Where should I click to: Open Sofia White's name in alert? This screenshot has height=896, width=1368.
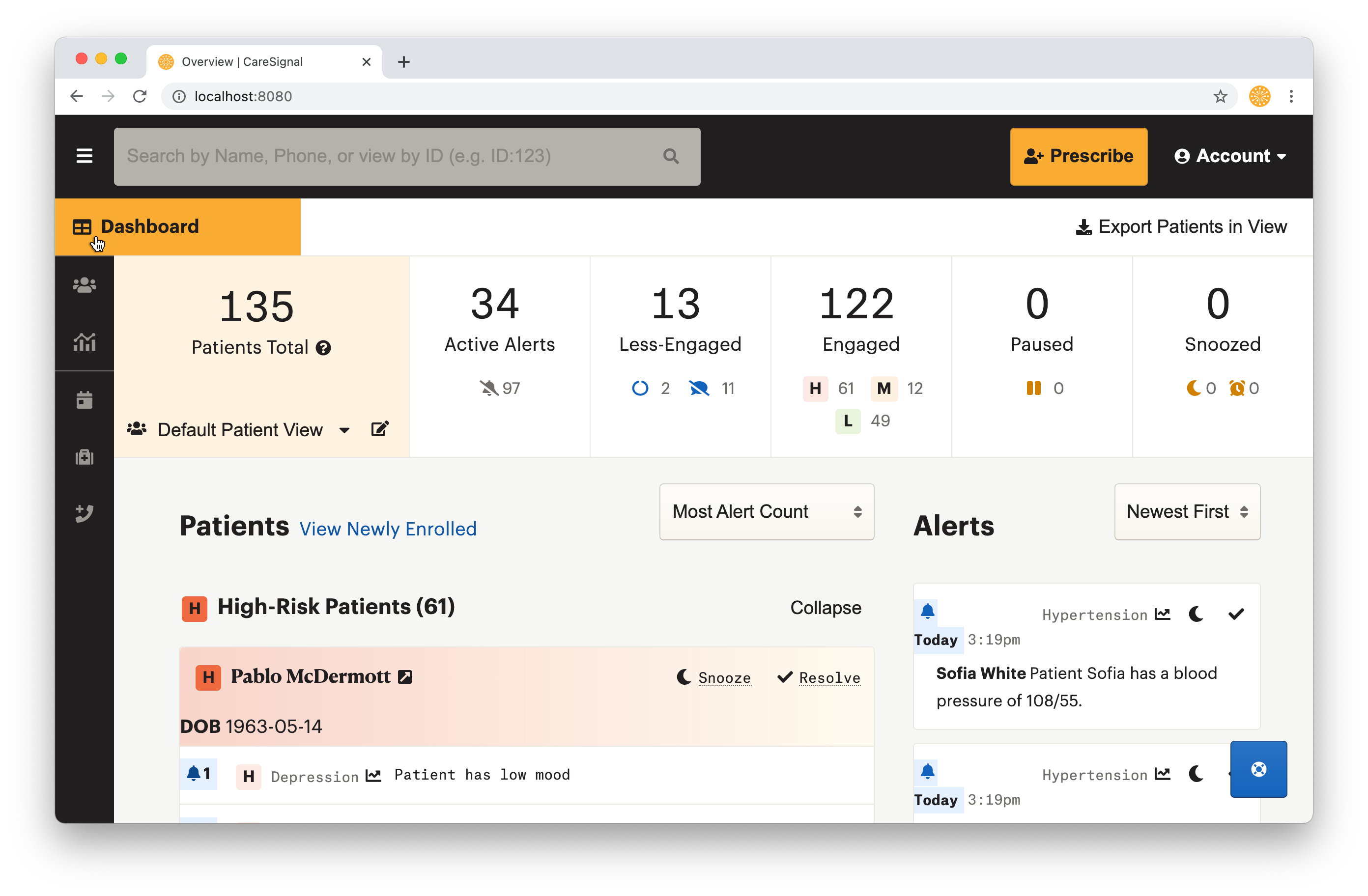pyautogui.click(x=981, y=673)
